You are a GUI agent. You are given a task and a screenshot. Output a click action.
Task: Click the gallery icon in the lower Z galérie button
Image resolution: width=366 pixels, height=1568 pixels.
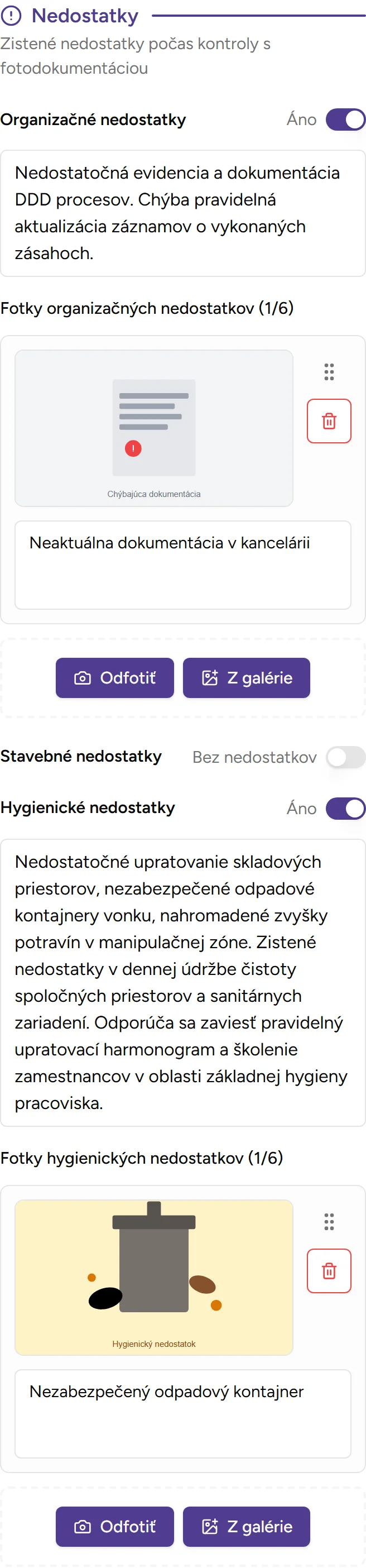(210, 1527)
